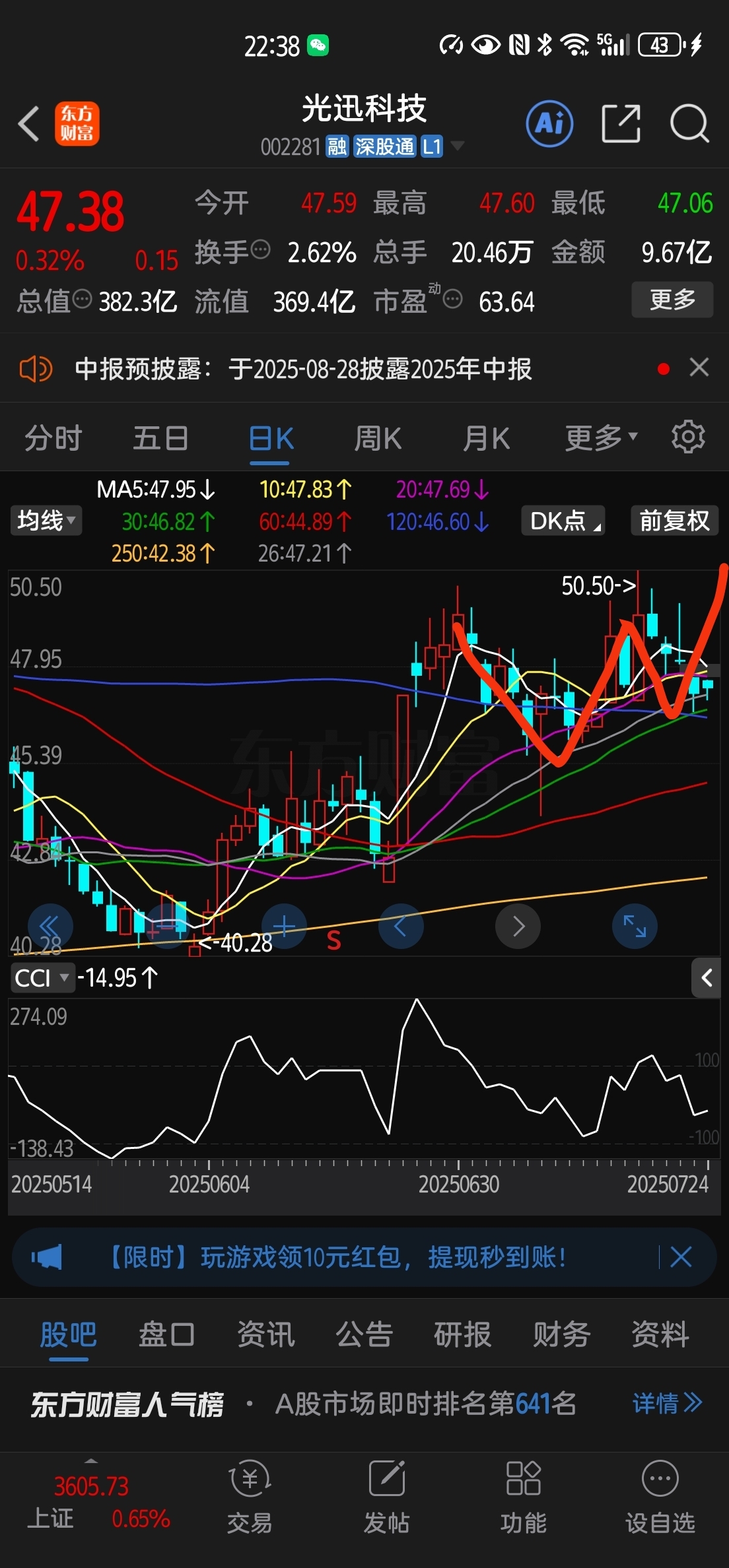Open the 交易 trade button

point(250,1496)
